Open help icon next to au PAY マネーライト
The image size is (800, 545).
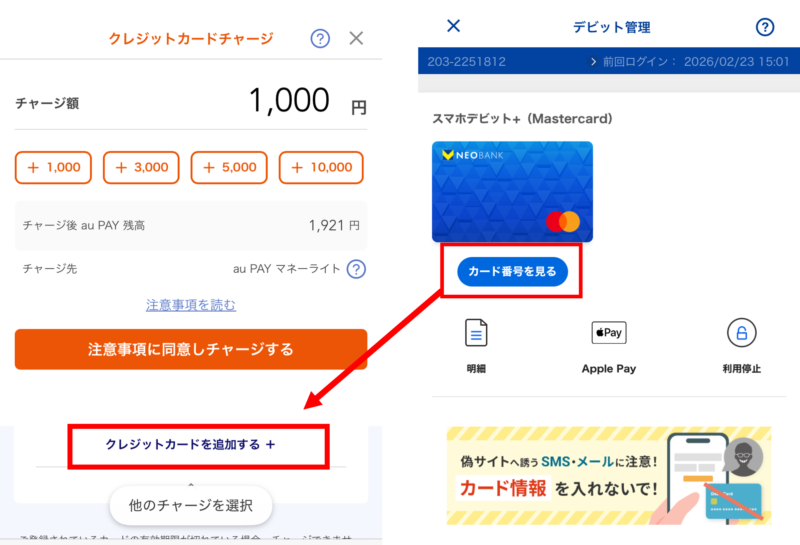(356, 269)
